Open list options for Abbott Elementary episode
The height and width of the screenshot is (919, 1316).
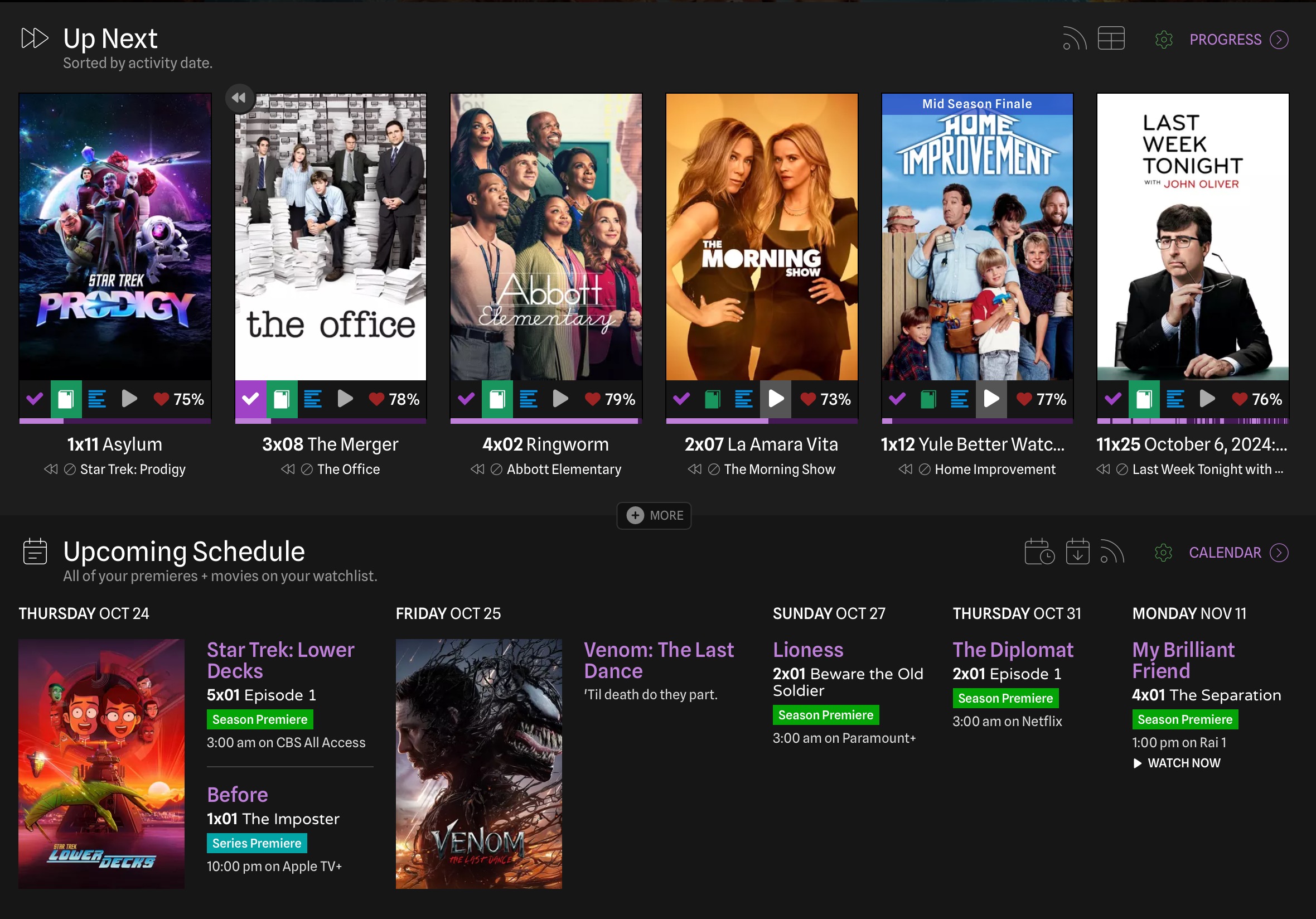pos(528,399)
